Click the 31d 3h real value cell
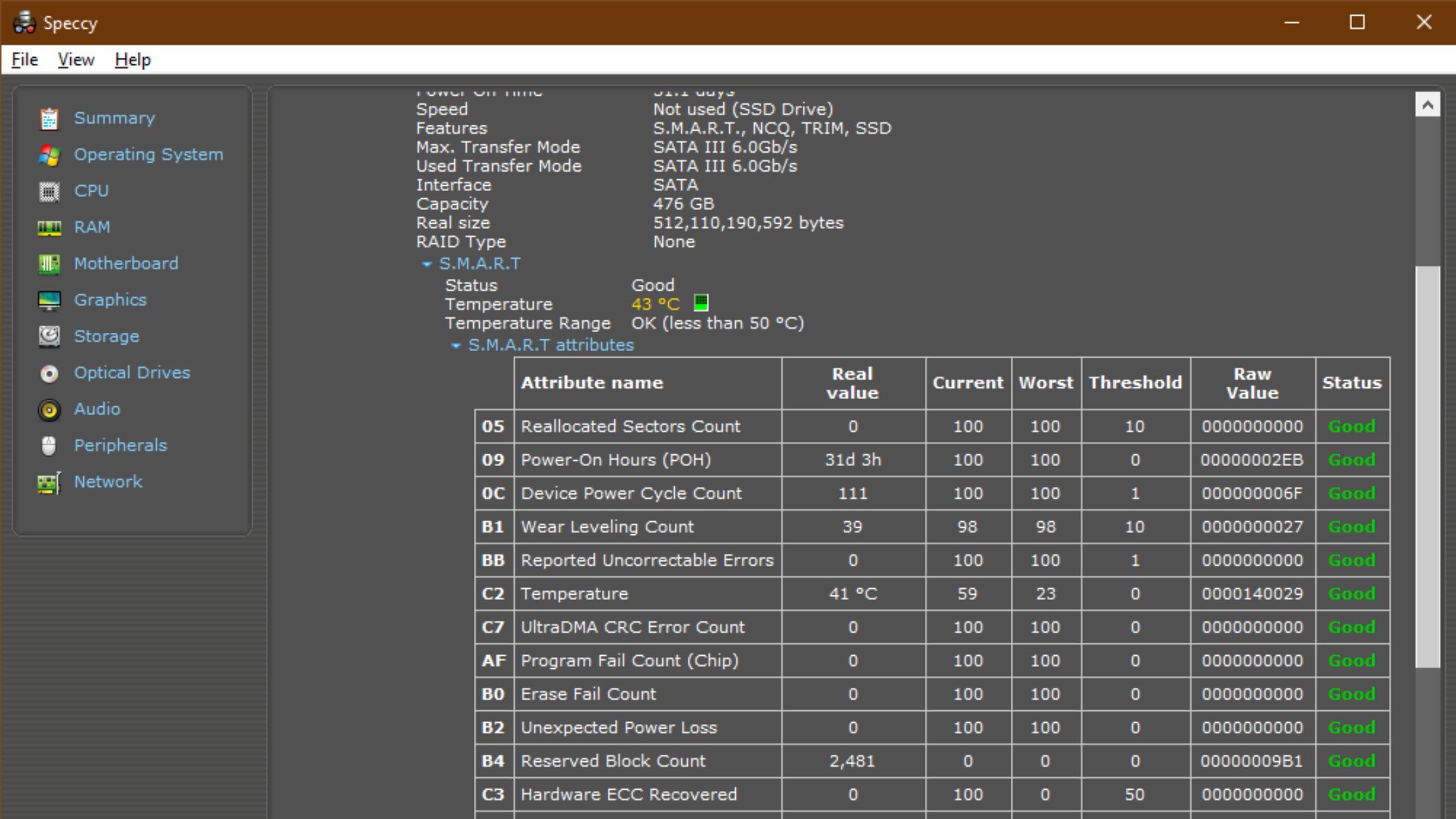Screen dimensions: 1456x819 pyautogui.click(x=853, y=460)
